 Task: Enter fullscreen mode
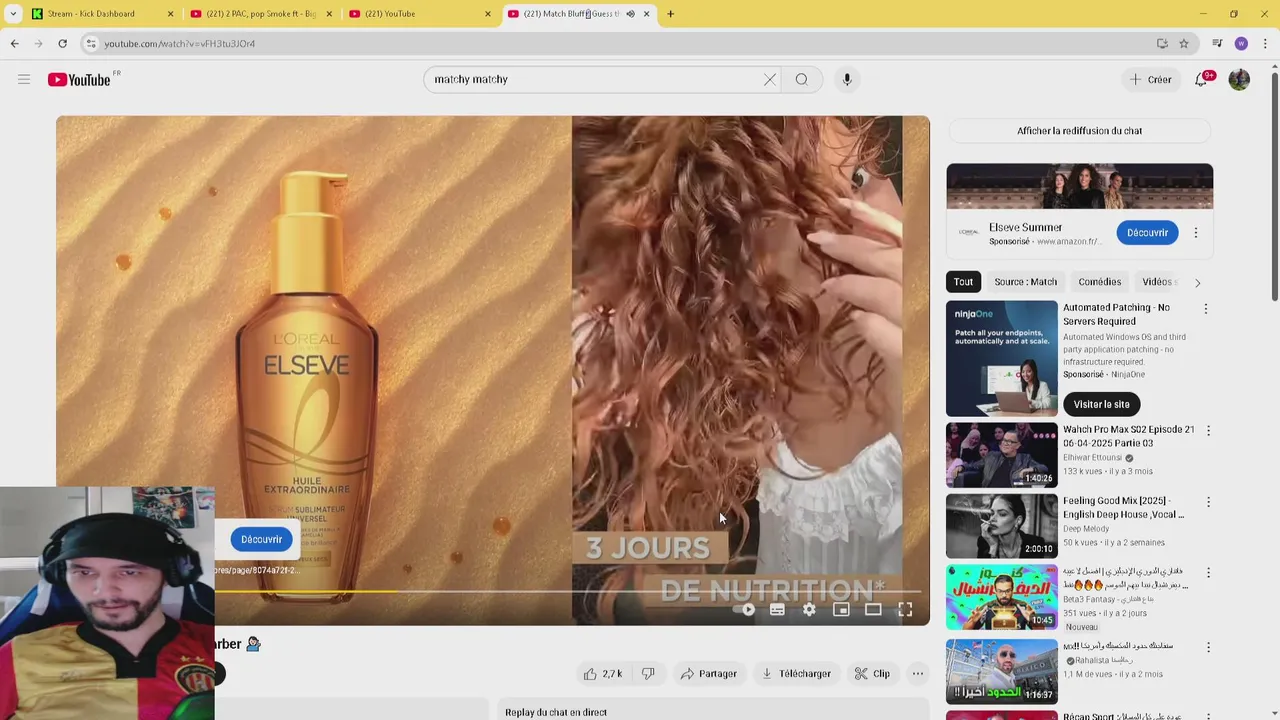click(905, 609)
